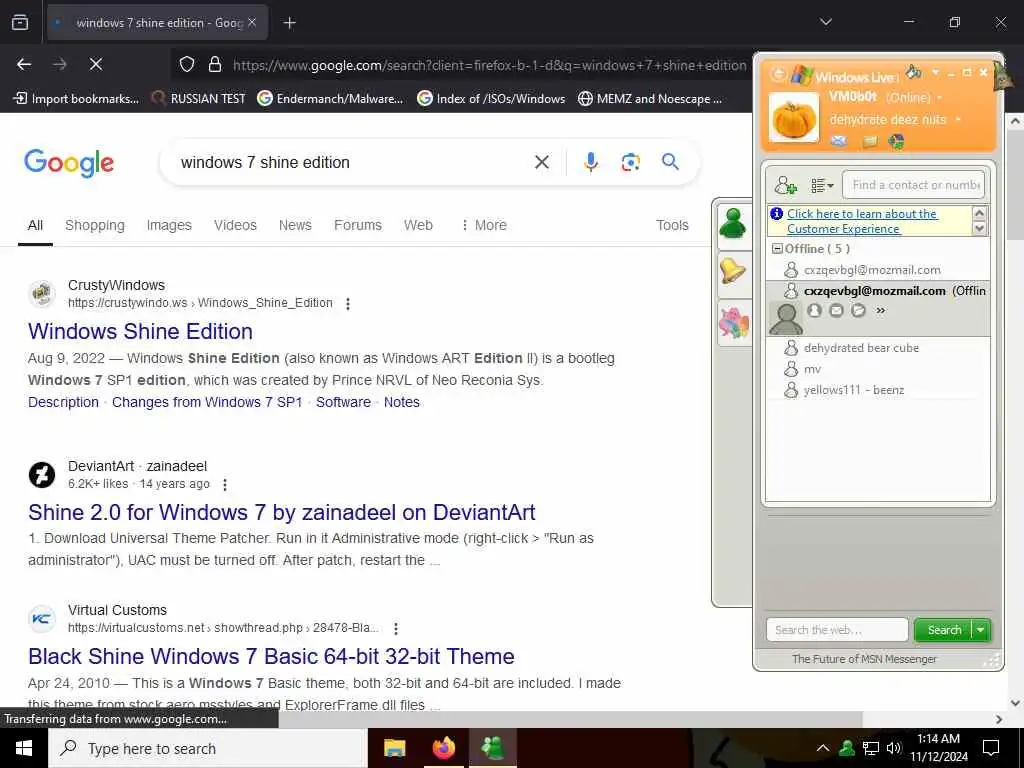Open the VM0b0t online status dropdown
The image size is (1024, 768).
coord(940,97)
